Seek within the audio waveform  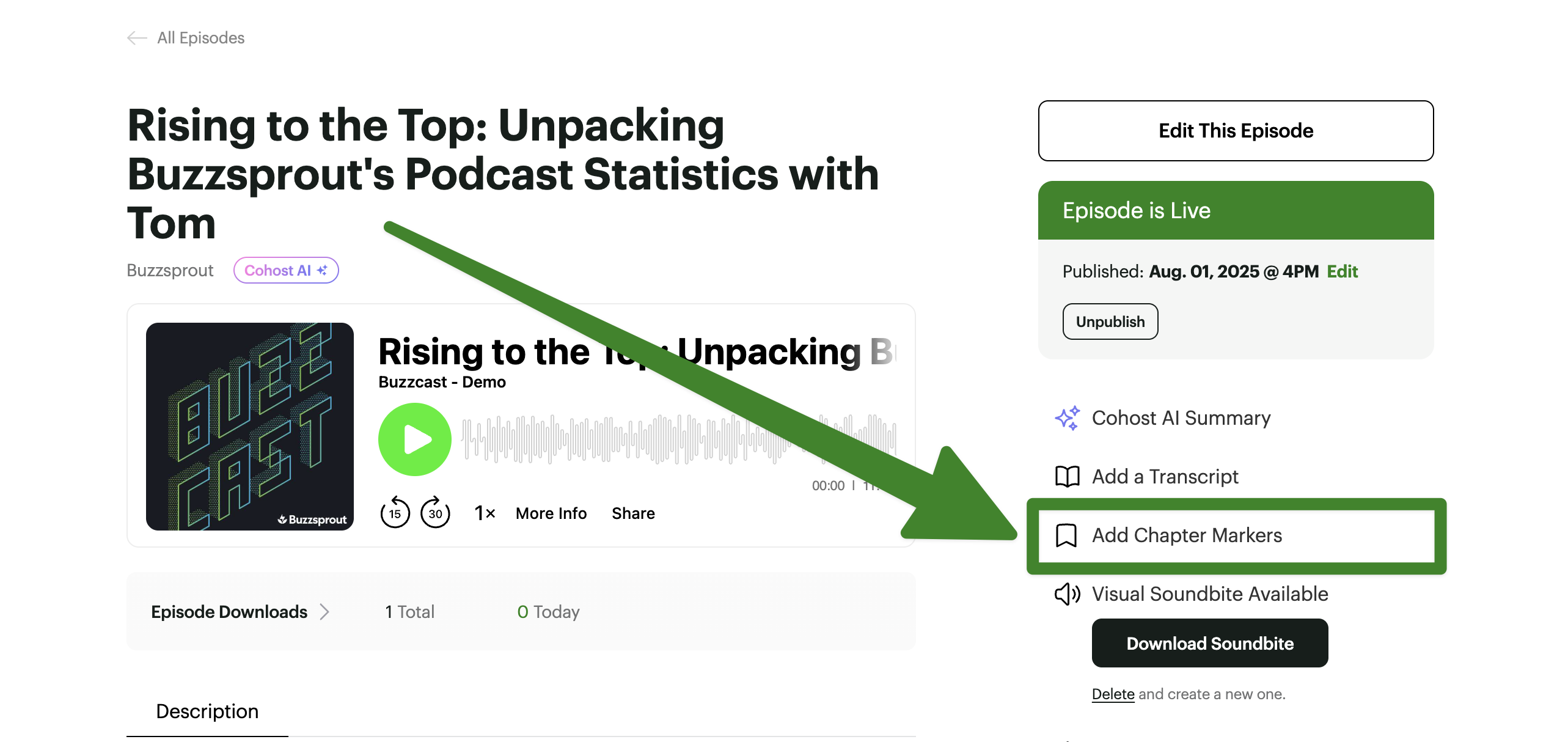click(611, 439)
